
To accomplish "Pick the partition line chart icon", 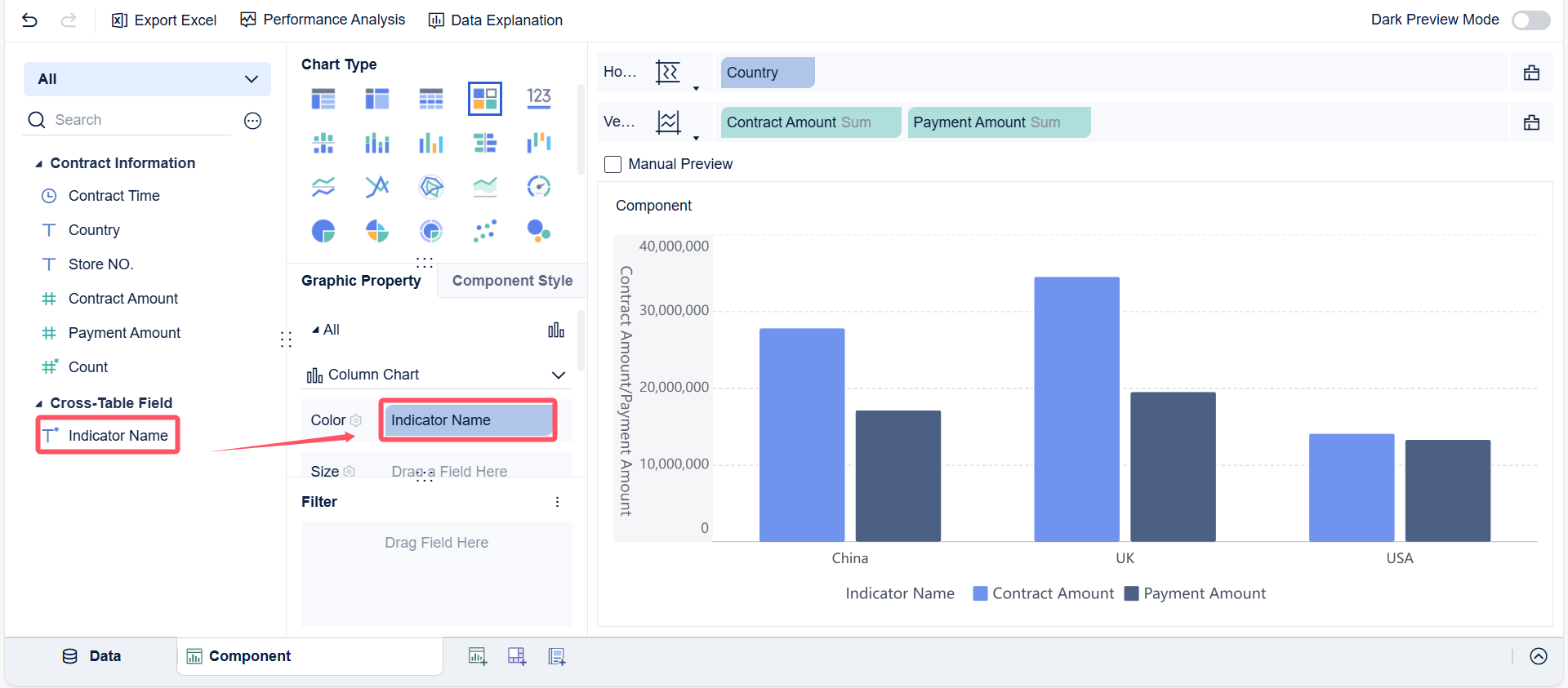I will (x=323, y=187).
